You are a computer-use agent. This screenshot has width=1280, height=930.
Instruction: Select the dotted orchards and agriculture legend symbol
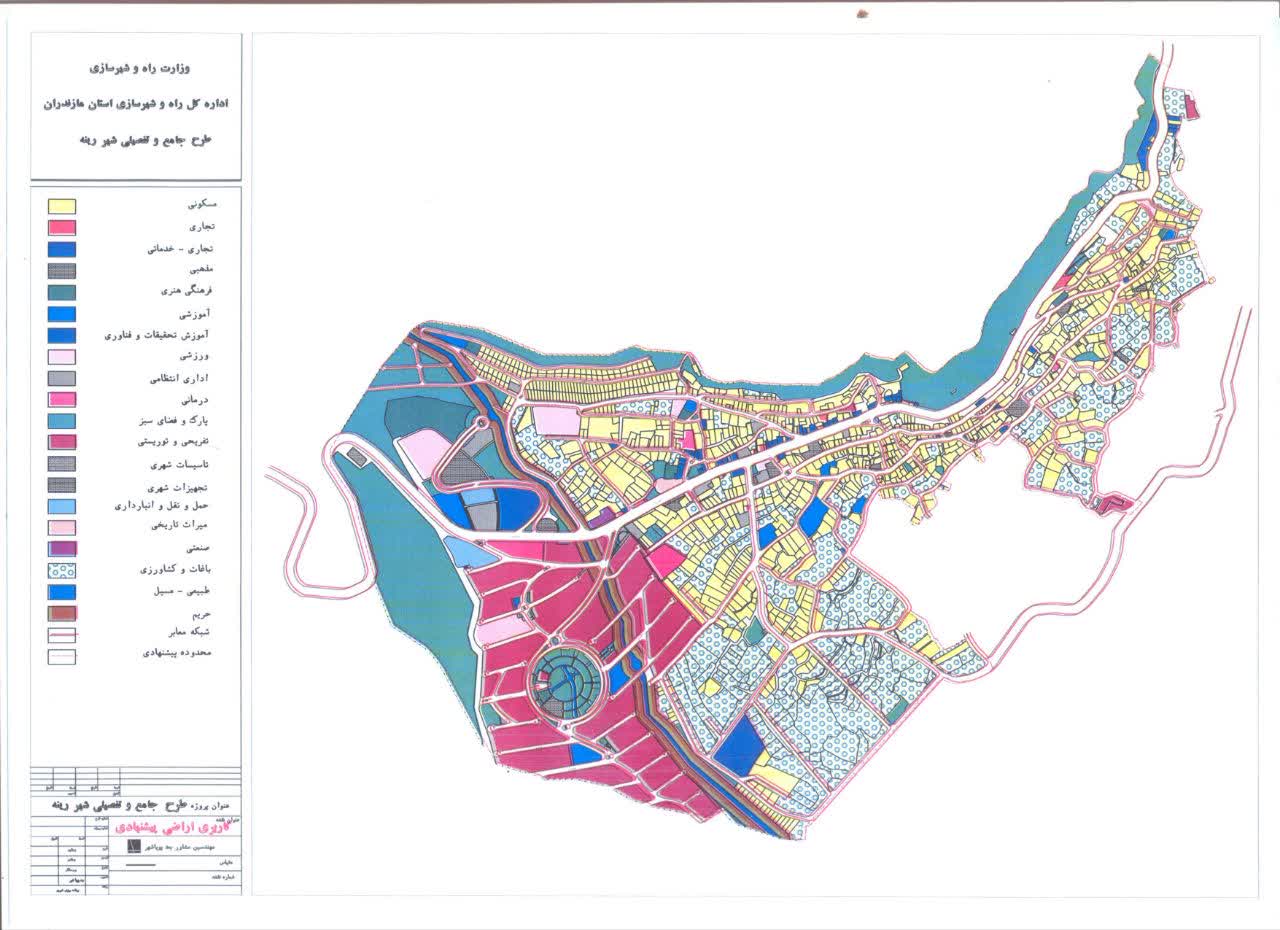coord(63,570)
